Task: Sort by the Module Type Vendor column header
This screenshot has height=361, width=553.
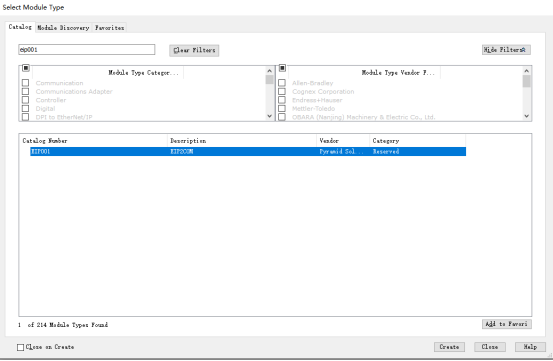Action: tap(364, 73)
